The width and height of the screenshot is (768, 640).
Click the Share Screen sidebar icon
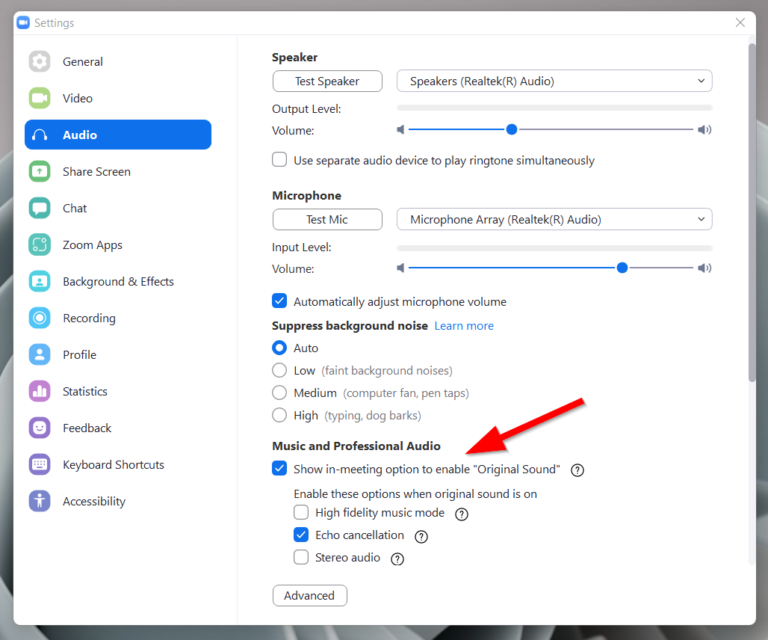tap(40, 171)
